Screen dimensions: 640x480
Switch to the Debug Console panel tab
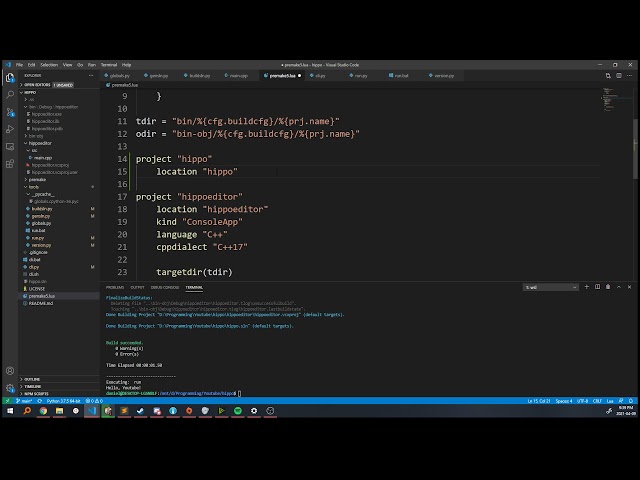tap(165, 287)
